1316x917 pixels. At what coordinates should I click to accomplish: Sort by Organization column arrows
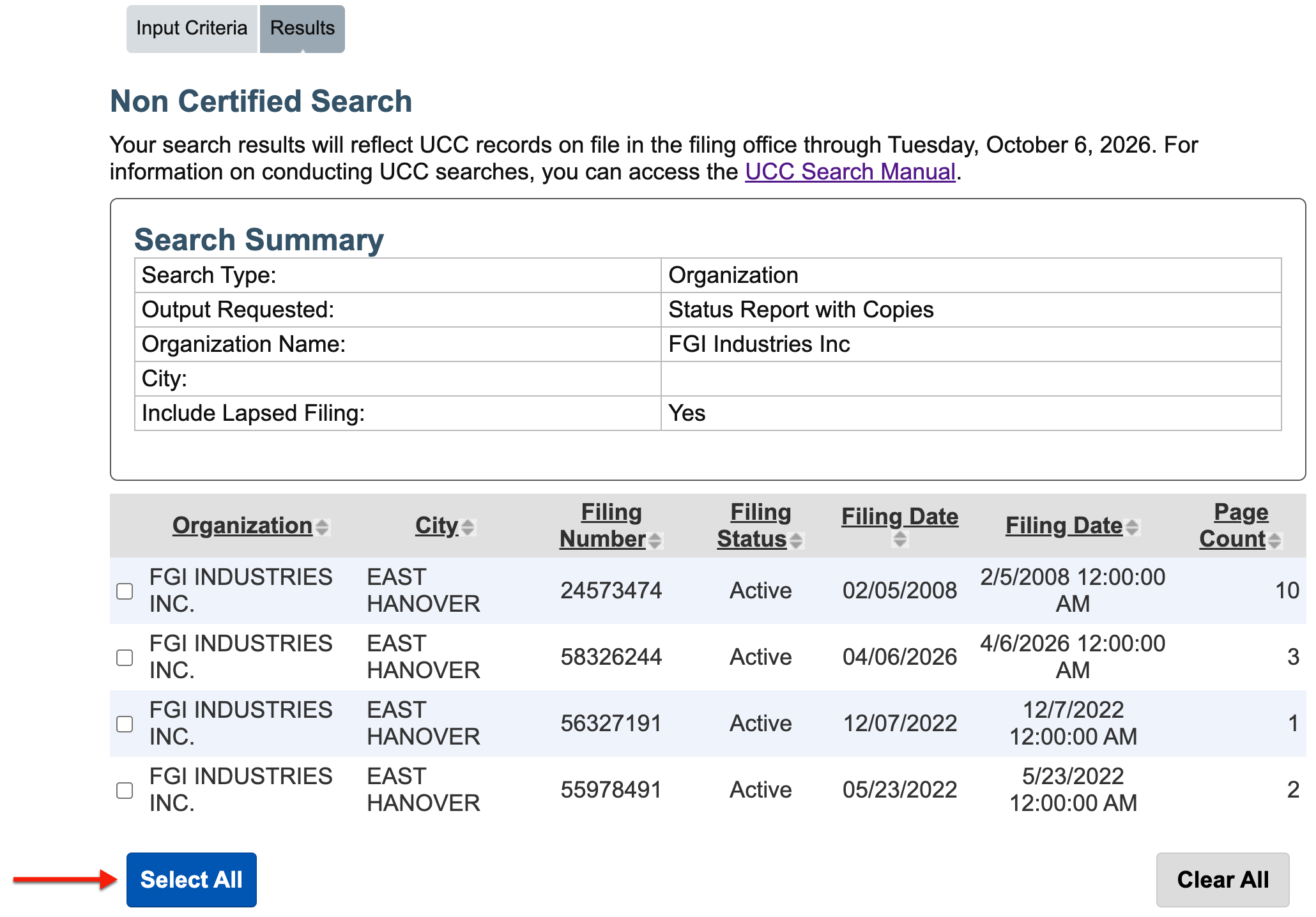[322, 527]
